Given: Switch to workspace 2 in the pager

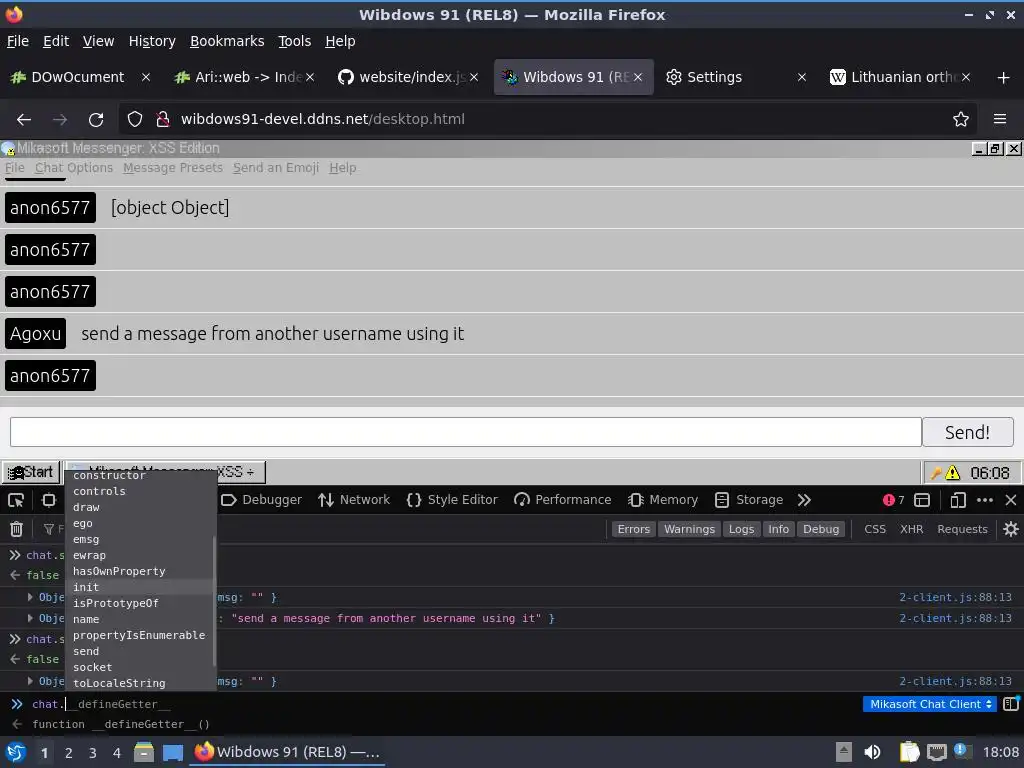Looking at the screenshot, I should (69, 752).
